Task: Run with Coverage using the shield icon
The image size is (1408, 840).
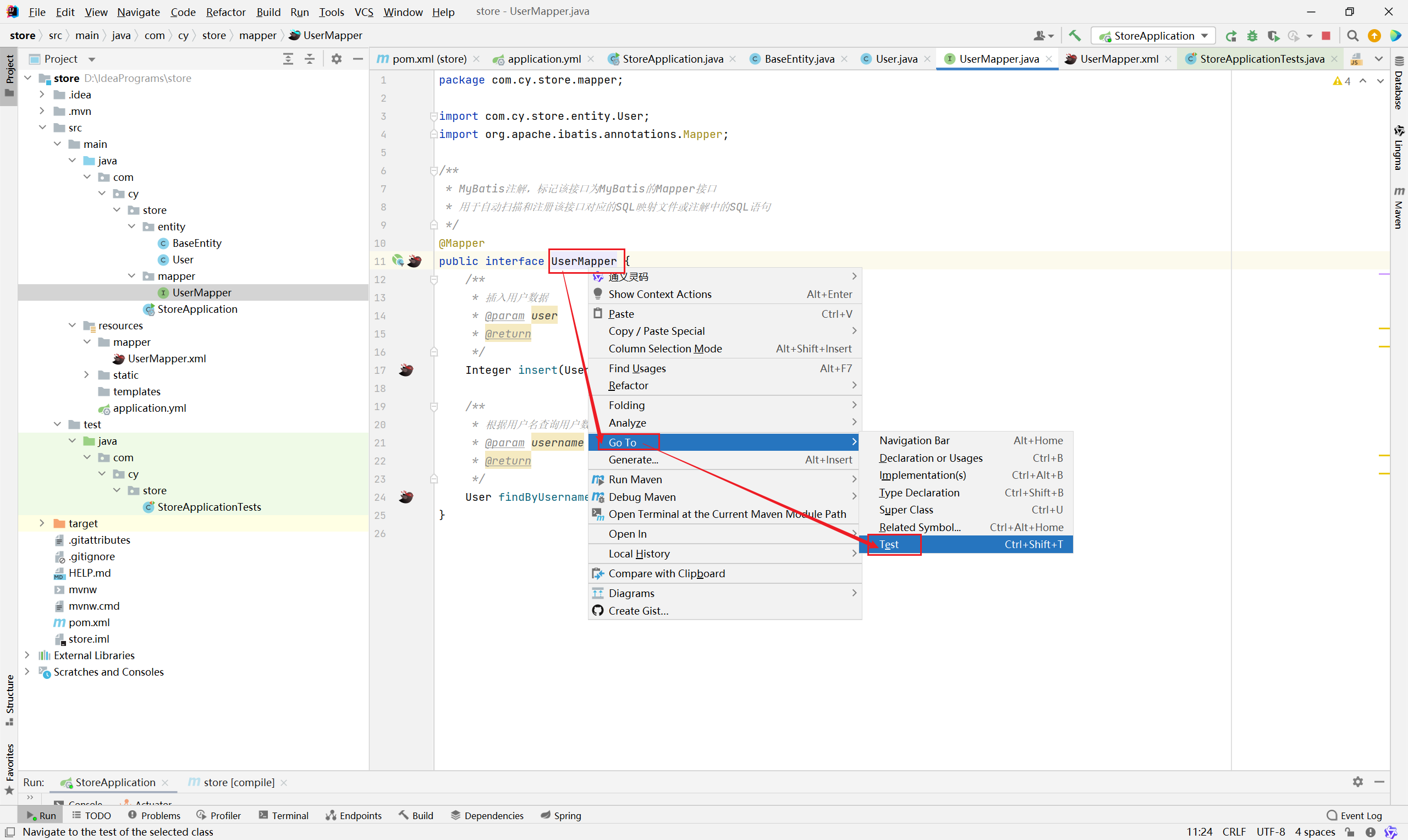Action: tap(1273, 36)
